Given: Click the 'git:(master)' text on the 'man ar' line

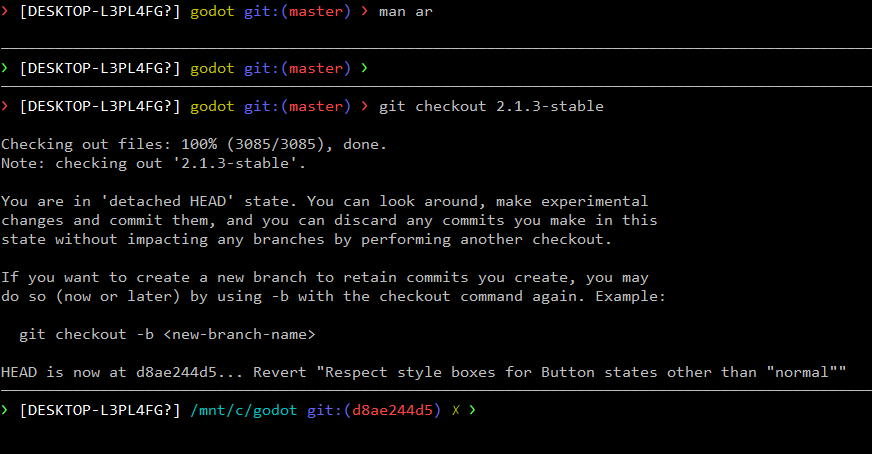Looking at the screenshot, I should (x=298, y=12).
